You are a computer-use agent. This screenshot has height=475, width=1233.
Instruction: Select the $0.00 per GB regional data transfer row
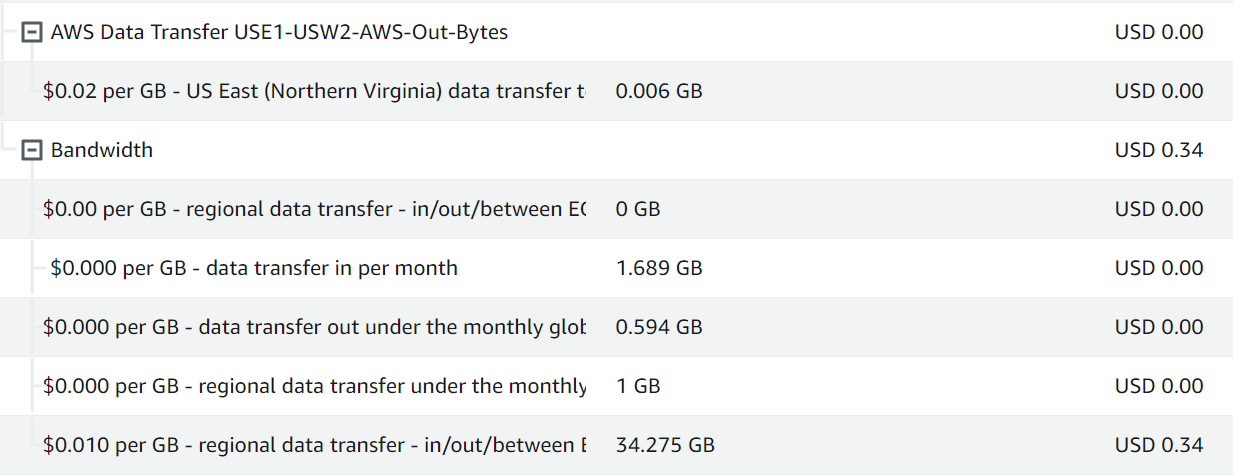[x=313, y=209]
